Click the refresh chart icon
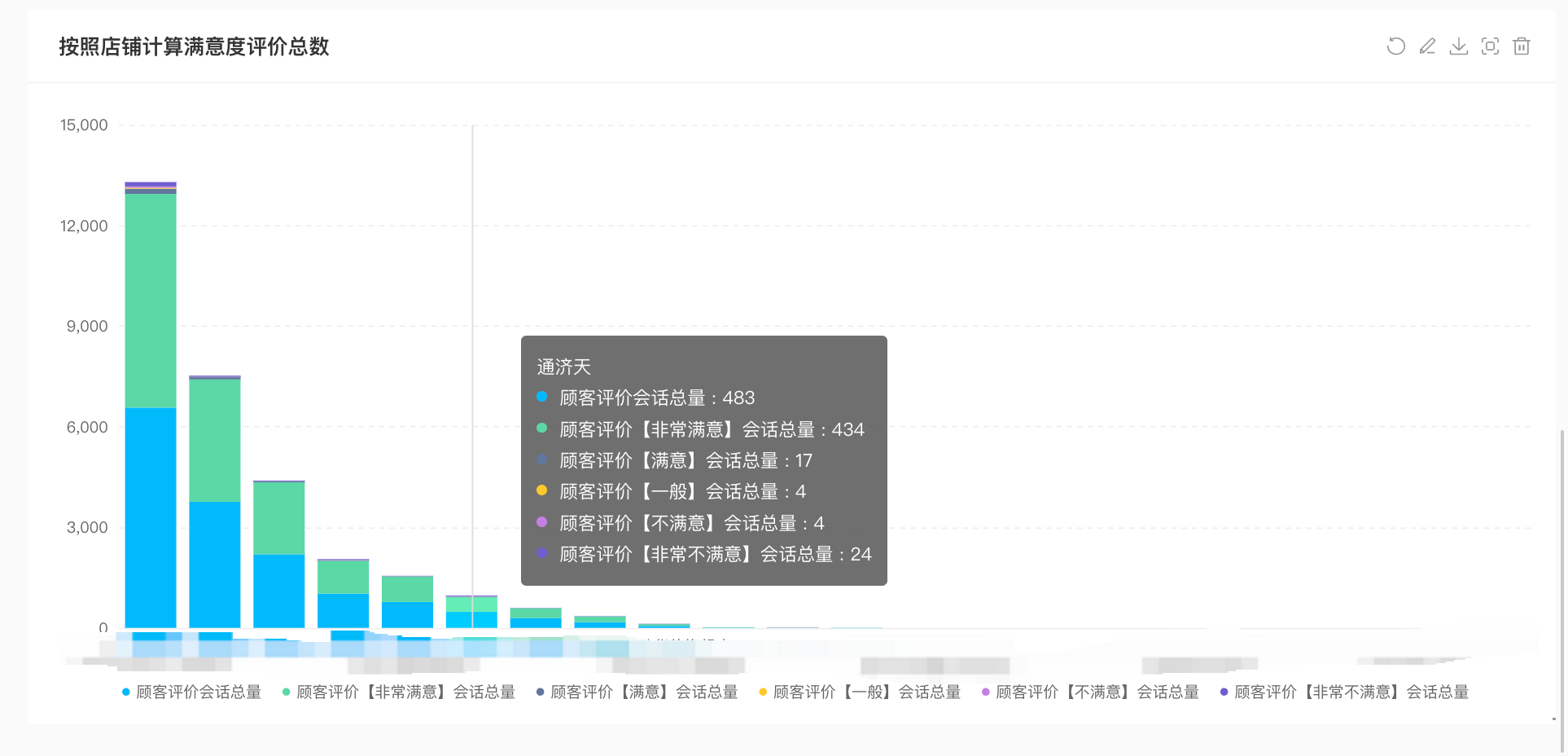The width and height of the screenshot is (1568, 756). pyautogui.click(x=1395, y=46)
